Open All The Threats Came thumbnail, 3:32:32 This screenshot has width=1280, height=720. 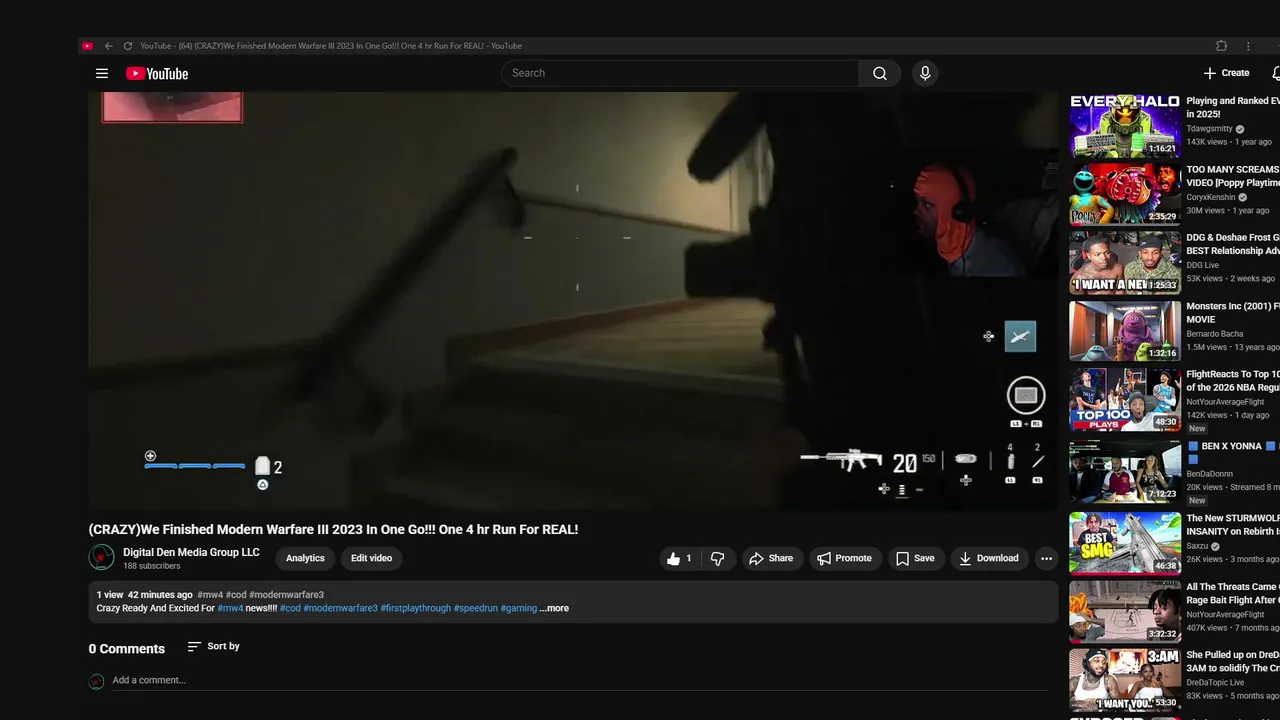(x=1125, y=611)
